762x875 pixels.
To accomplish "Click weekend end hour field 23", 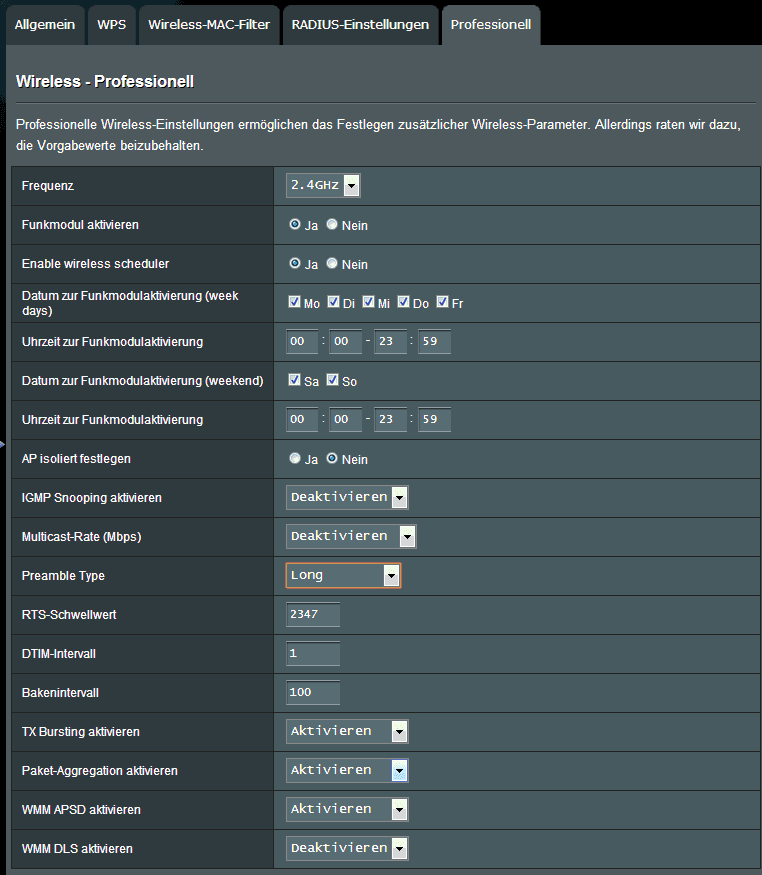I will pos(390,420).
